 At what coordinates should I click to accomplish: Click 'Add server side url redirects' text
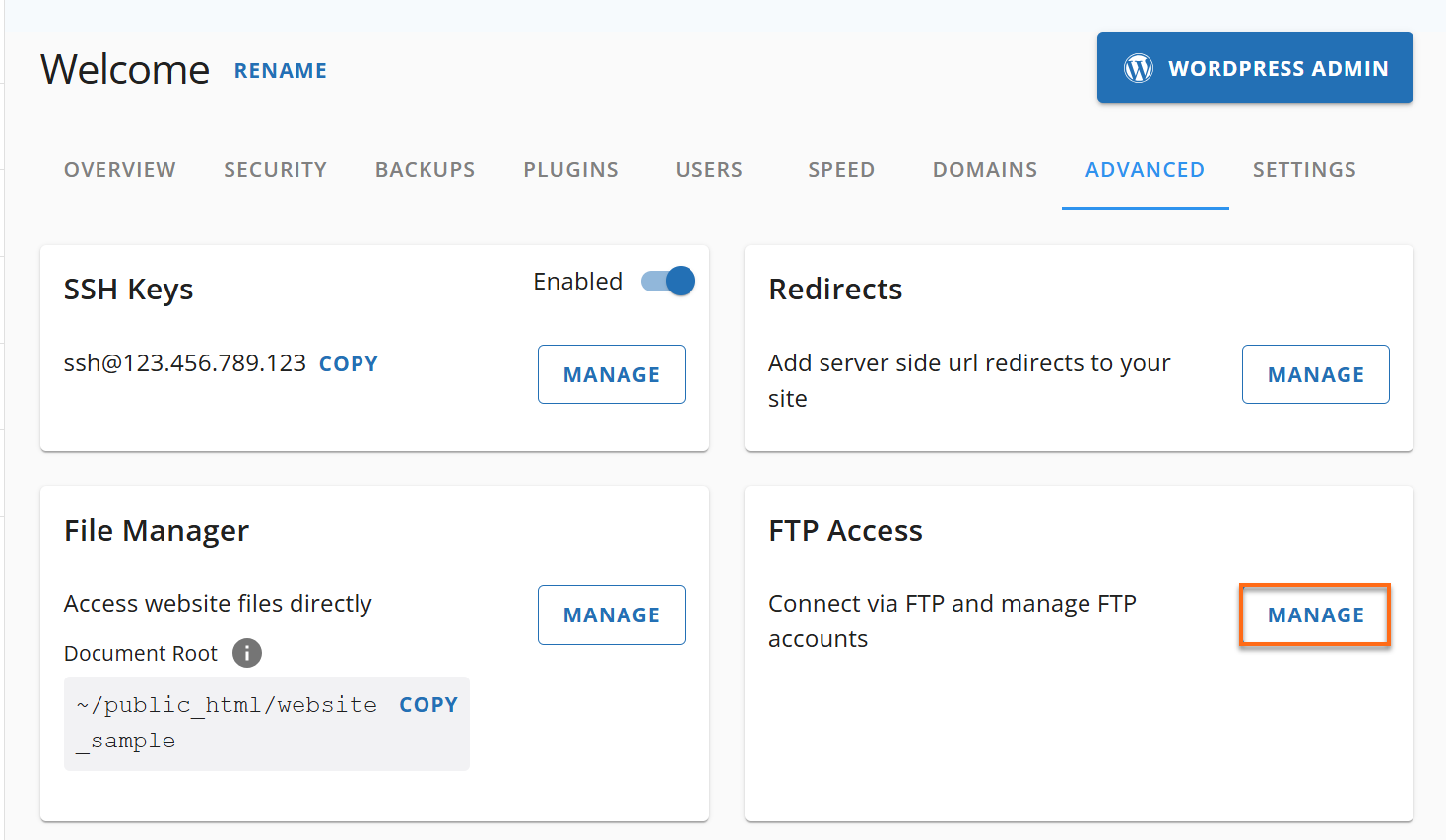pos(969,381)
